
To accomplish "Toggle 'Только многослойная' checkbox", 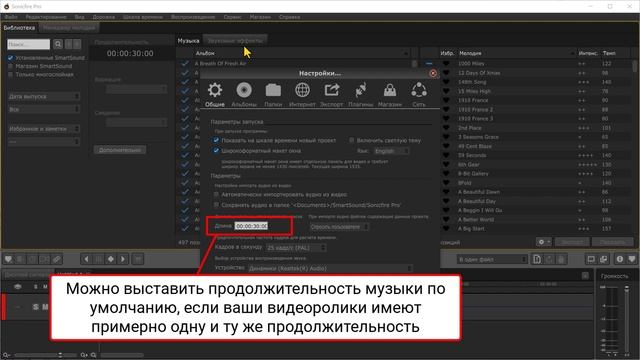I will 11,75.
